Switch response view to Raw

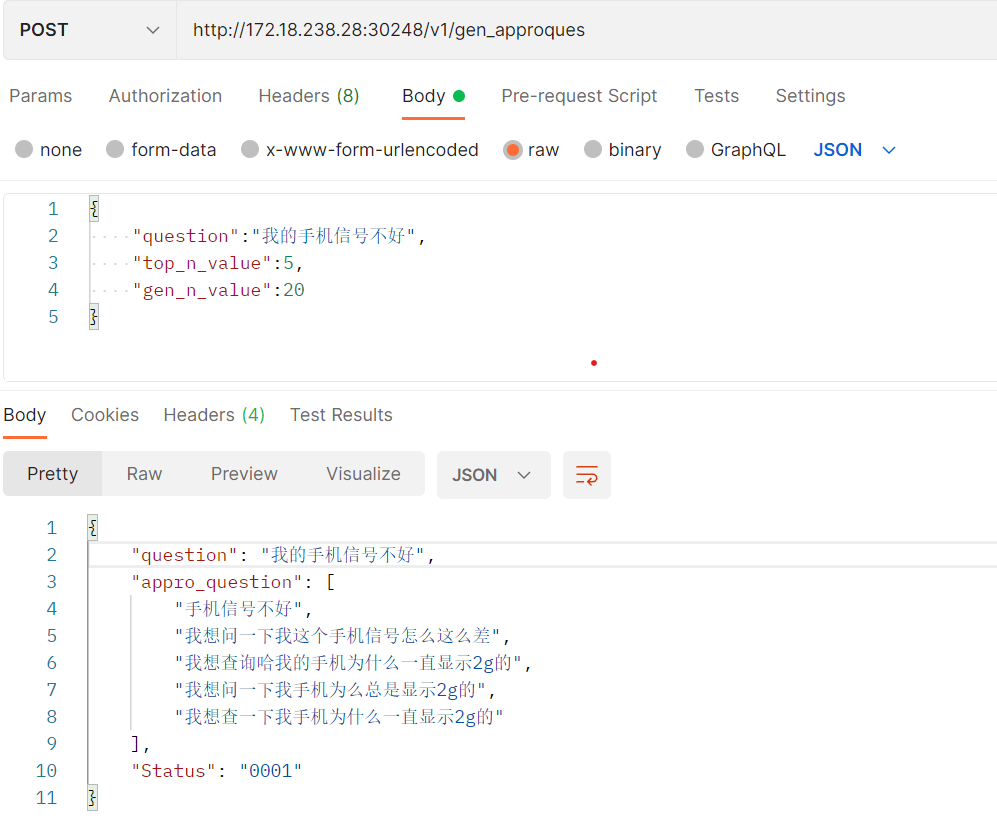coord(144,474)
